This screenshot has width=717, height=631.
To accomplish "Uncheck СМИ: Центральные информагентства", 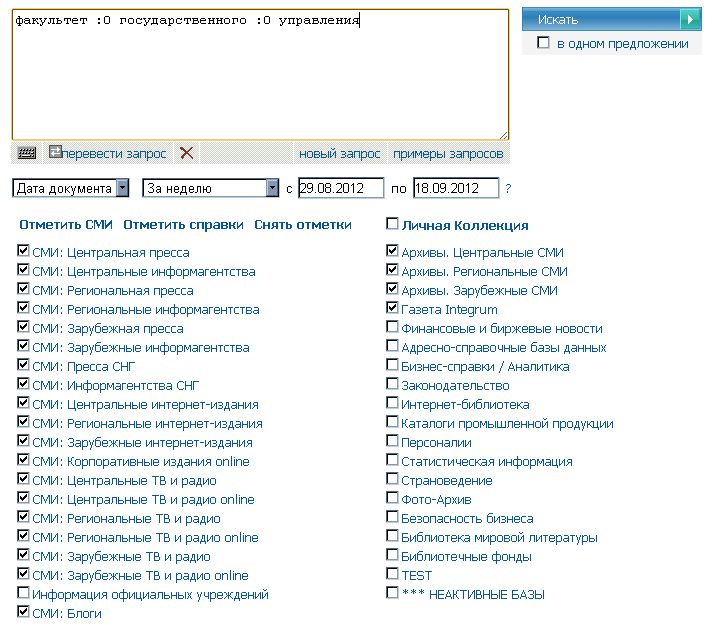I will click(x=23, y=270).
